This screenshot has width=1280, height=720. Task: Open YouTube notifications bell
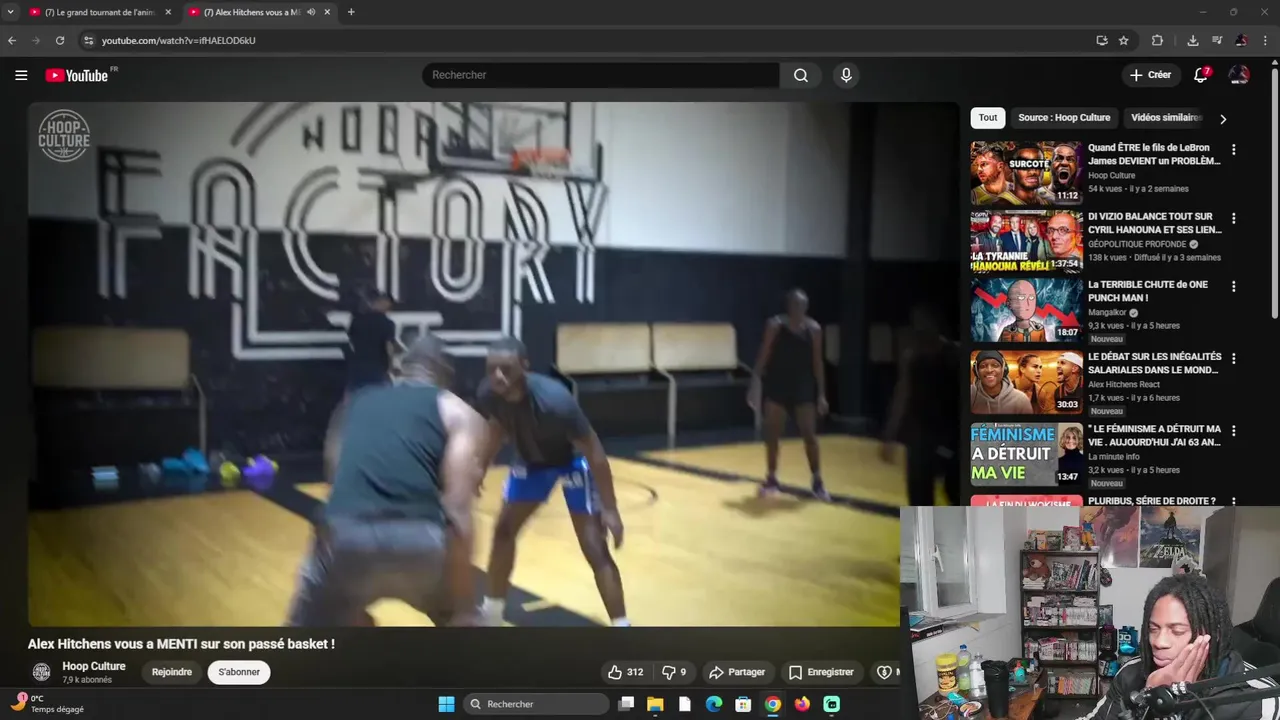tap(1201, 75)
